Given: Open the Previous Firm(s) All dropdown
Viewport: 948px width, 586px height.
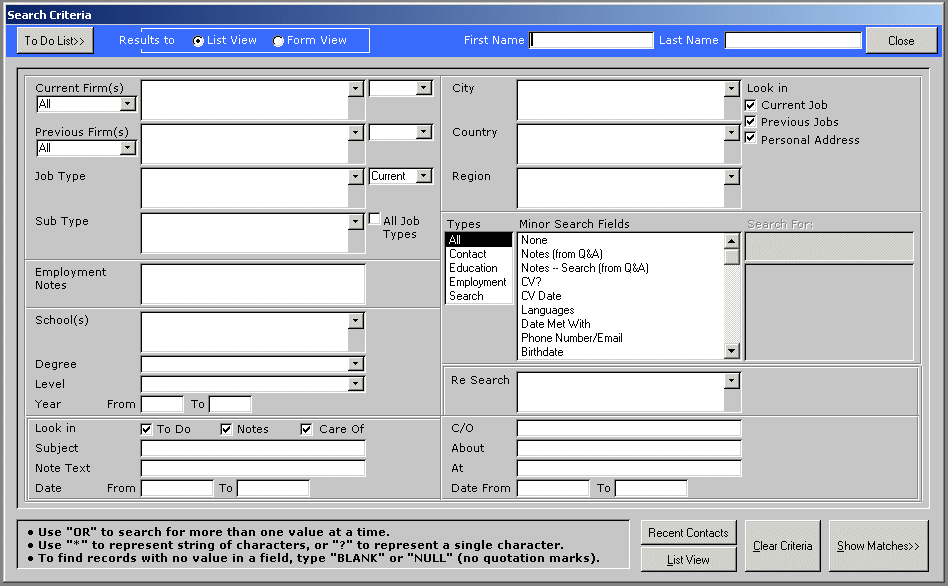Looking at the screenshot, I should 127,148.
